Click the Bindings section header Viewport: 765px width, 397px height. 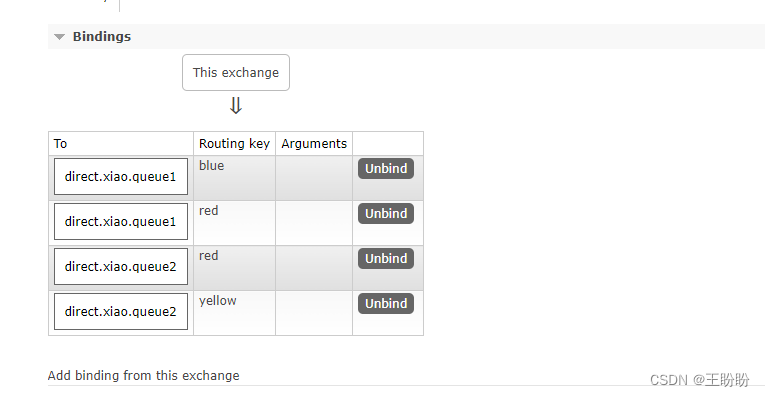(x=101, y=37)
